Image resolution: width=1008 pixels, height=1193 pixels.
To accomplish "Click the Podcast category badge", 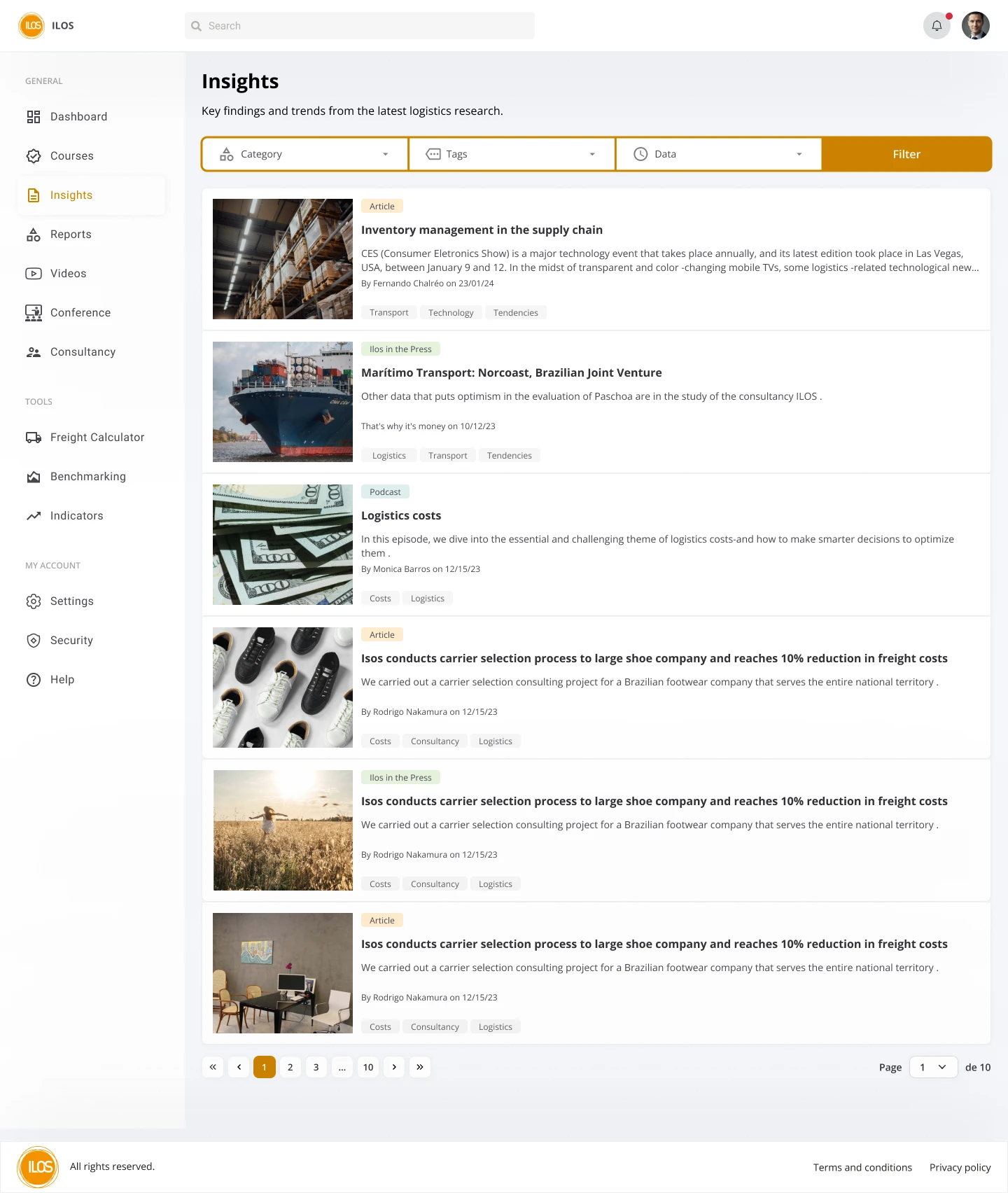I will coord(385,491).
